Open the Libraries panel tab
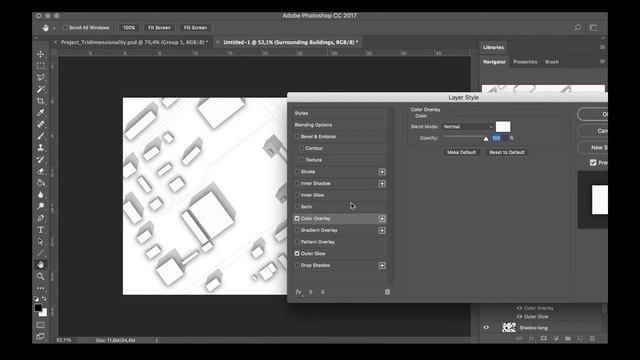640x360 pixels. click(493, 47)
